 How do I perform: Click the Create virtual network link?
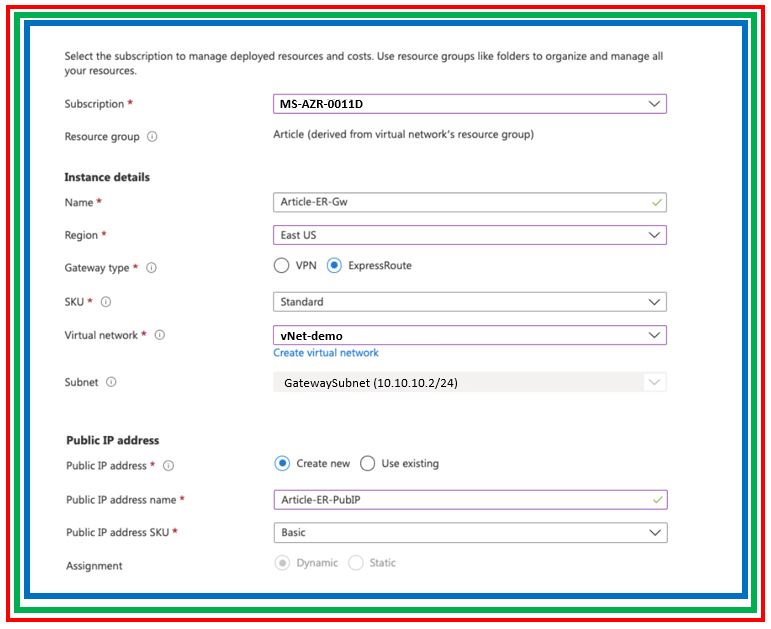pyautogui.click(x=326, y=353)
